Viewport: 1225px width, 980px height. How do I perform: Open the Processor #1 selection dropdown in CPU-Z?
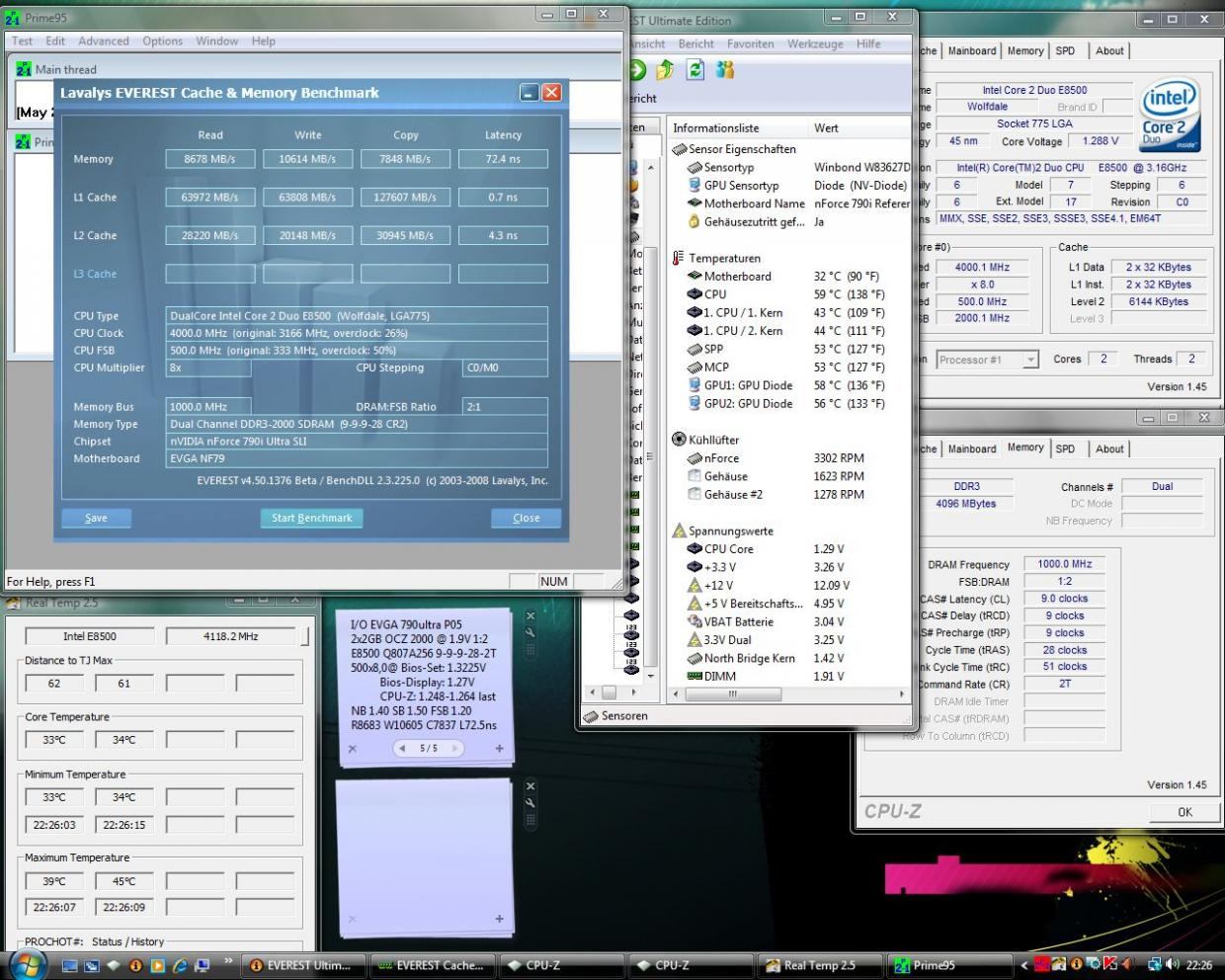pos(1030,360)
